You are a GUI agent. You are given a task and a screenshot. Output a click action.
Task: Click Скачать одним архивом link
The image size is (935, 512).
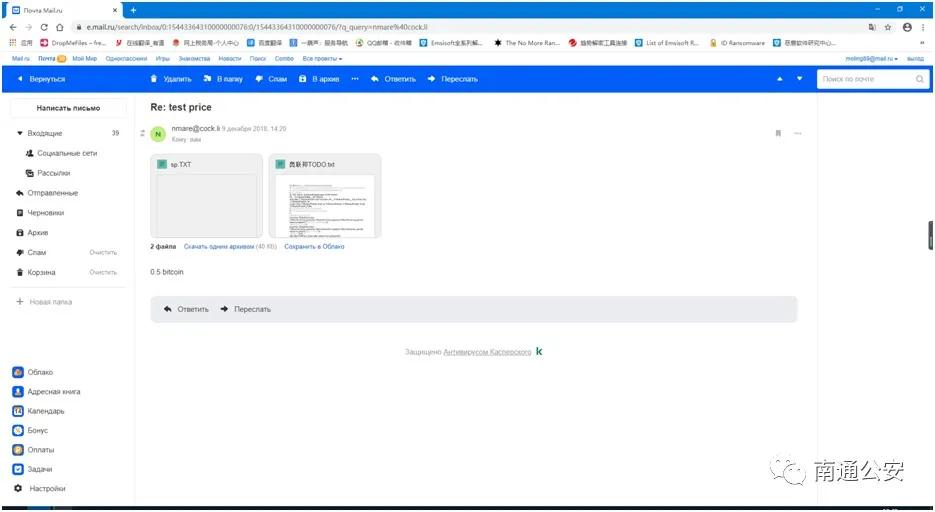coord(219,246)
